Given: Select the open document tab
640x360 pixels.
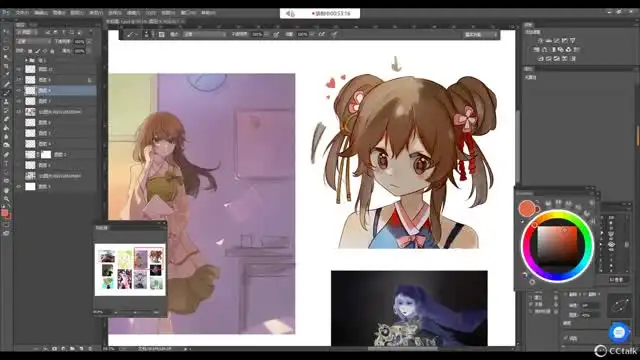Looking at the screenshot, I should [x=144, y=22].
